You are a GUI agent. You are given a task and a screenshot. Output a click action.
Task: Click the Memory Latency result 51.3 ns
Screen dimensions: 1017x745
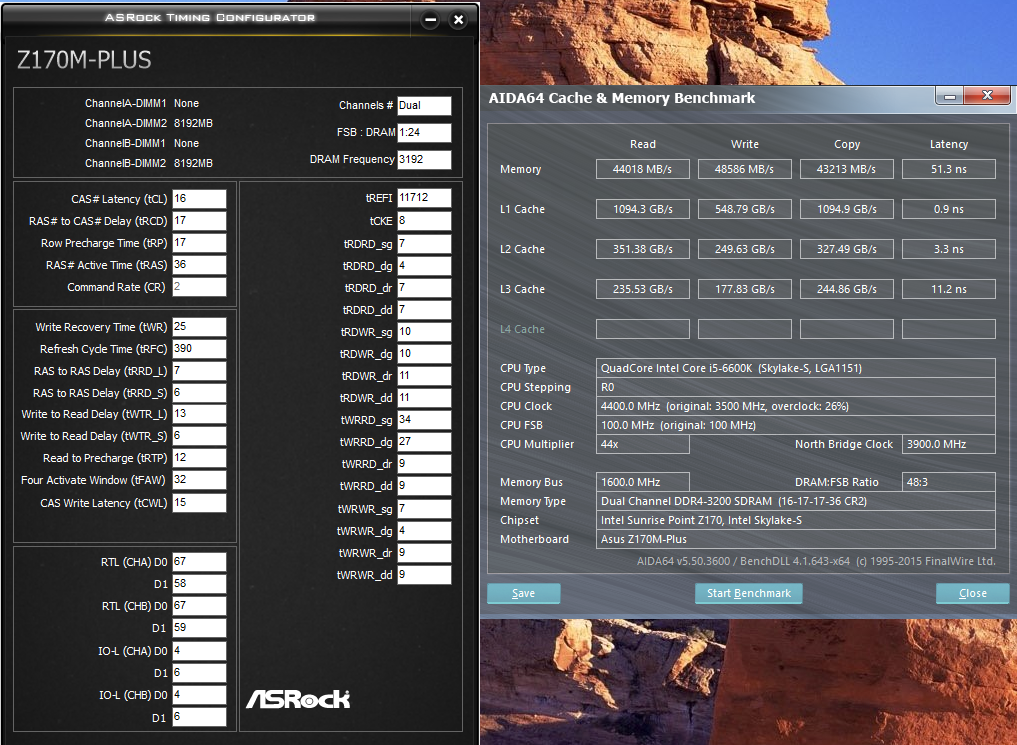click(x=949, y=169)
